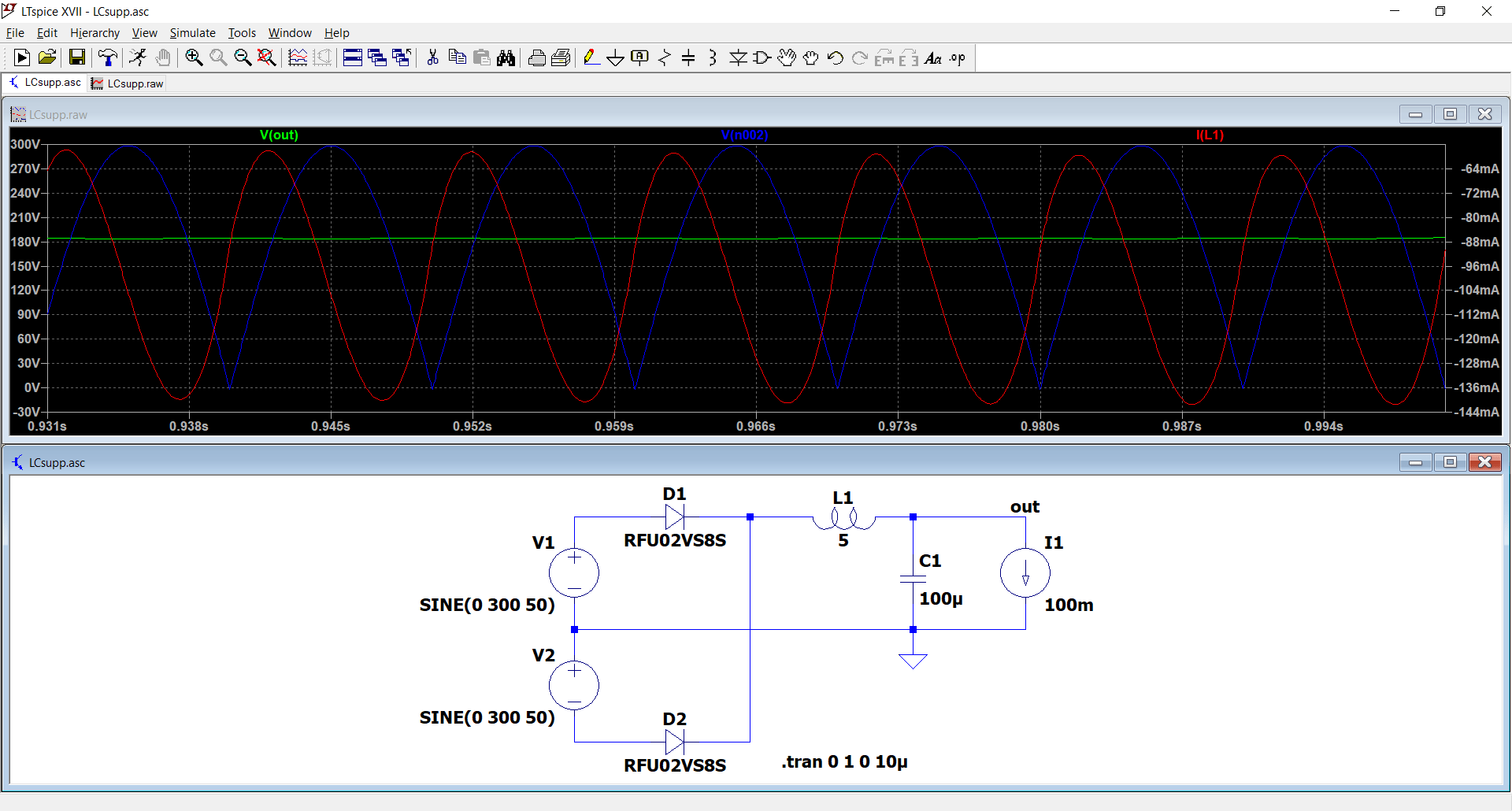Open the File menu
Screen dimensions: 1512x811
click(x=15, y=32)
